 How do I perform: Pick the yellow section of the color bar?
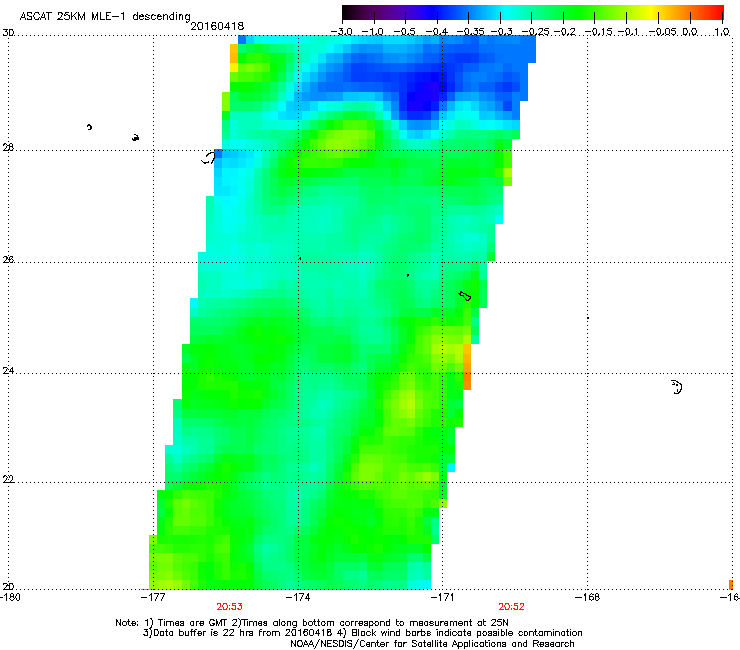654,12
